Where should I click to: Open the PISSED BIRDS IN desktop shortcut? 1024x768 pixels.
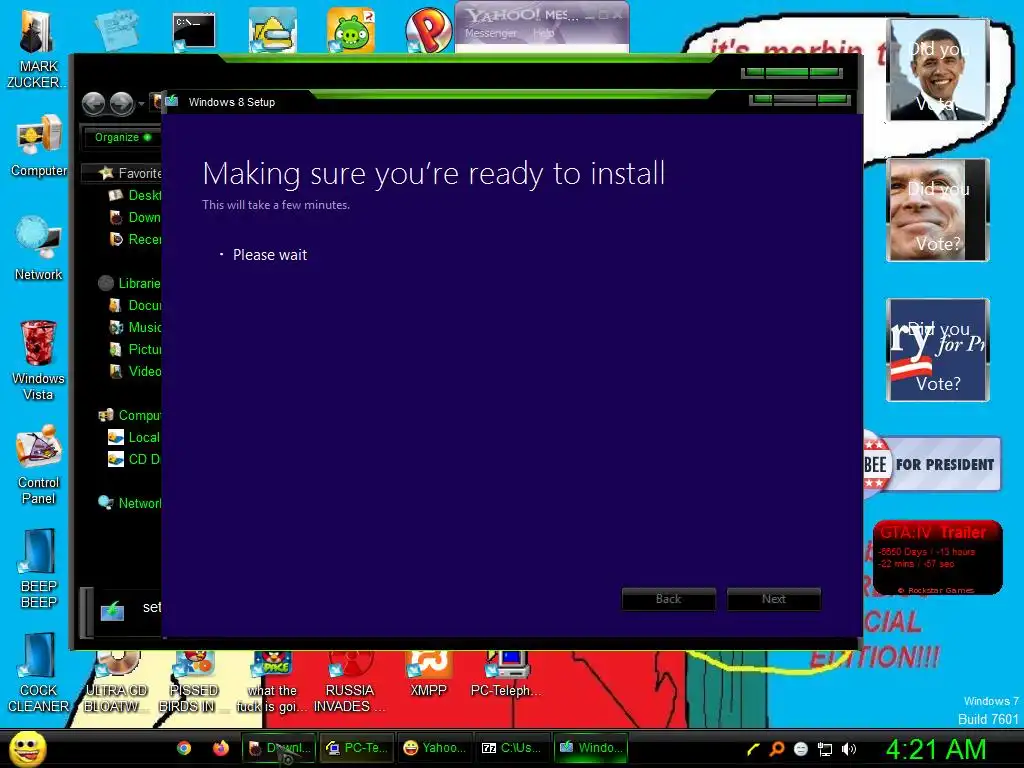(193, 682)
